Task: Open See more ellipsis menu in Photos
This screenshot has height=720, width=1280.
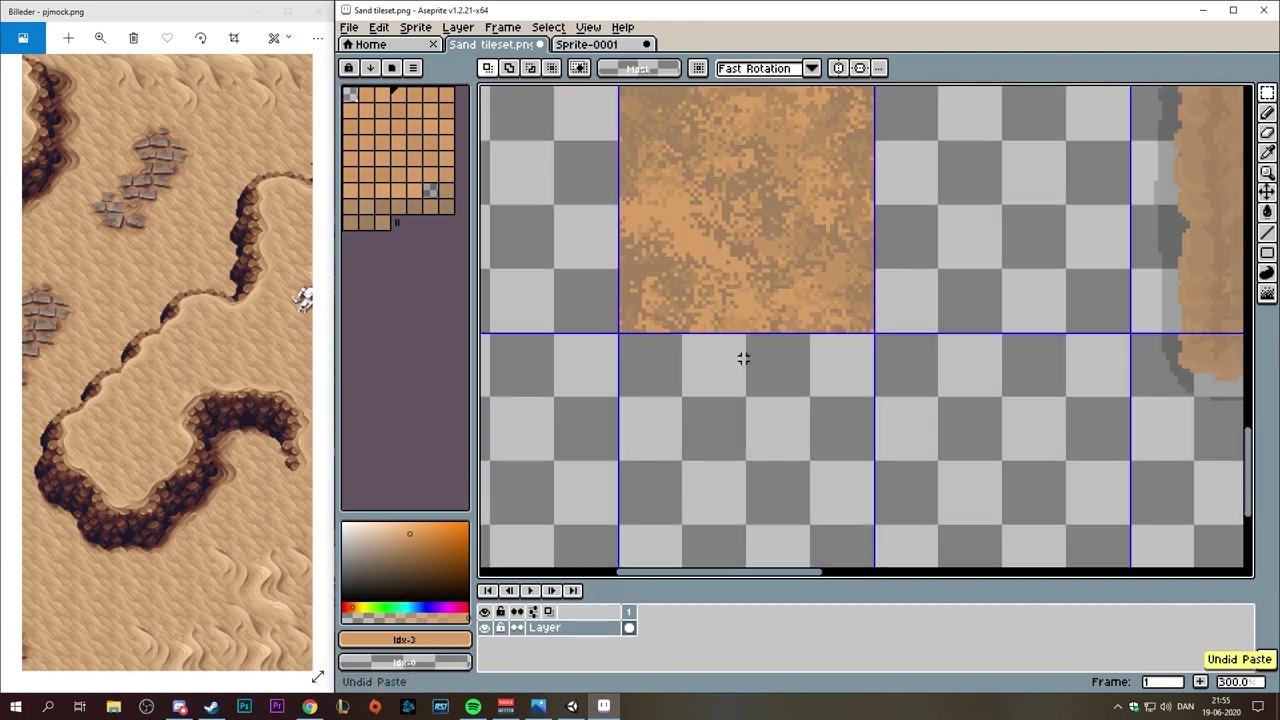Action: point(317,38)
